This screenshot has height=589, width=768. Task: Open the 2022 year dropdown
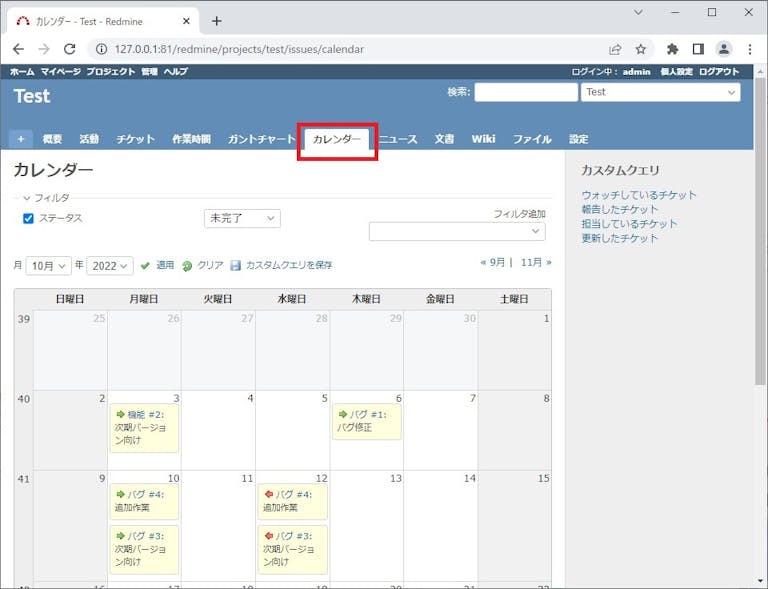pos(110,266)
